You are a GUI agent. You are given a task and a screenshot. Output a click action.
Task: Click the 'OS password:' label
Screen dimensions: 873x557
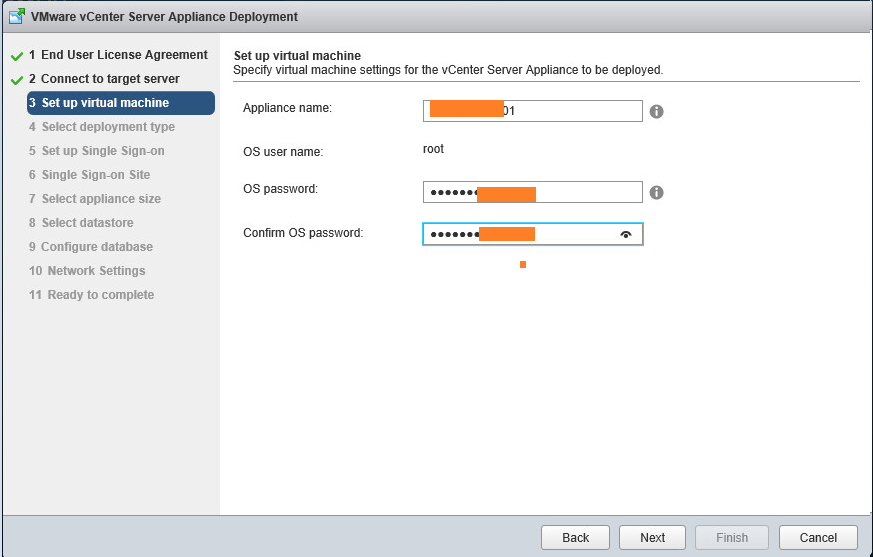[281, 189]
